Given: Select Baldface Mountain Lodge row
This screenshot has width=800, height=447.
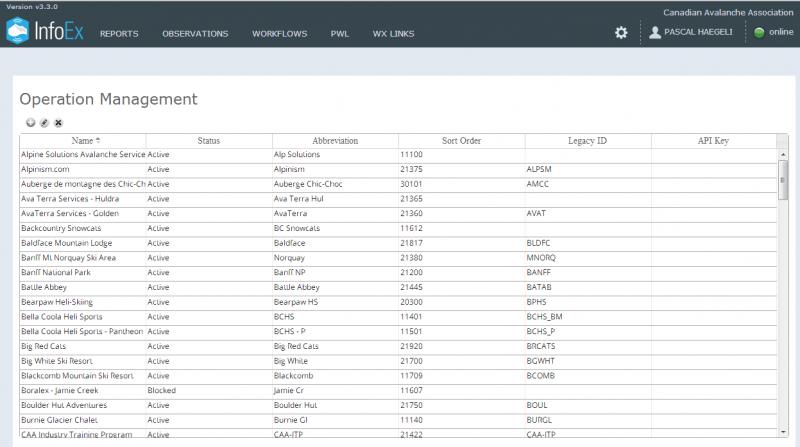Looking at the screenshot, I should point(398,243).
